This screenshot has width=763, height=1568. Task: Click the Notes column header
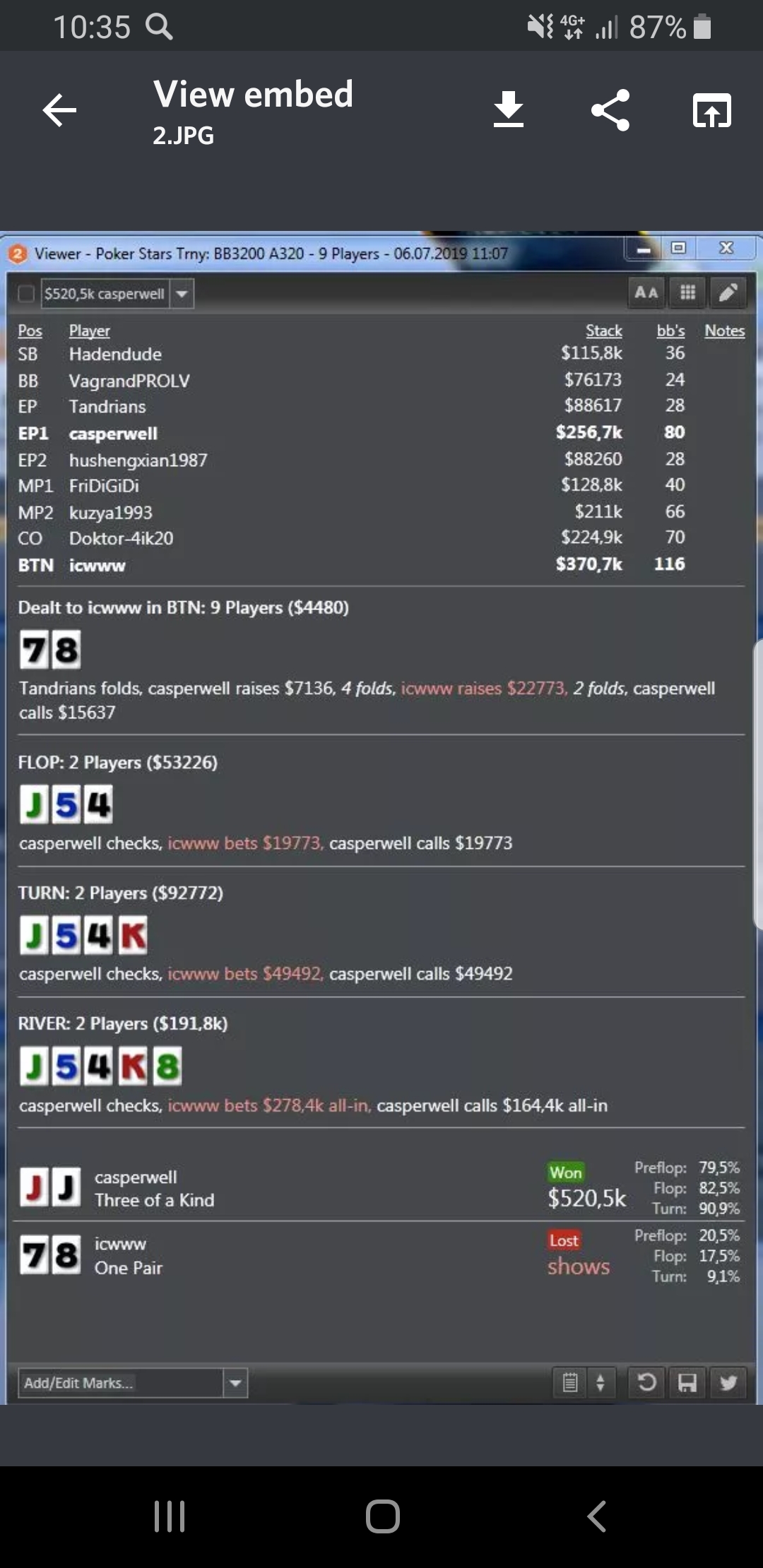pos(724,331)
